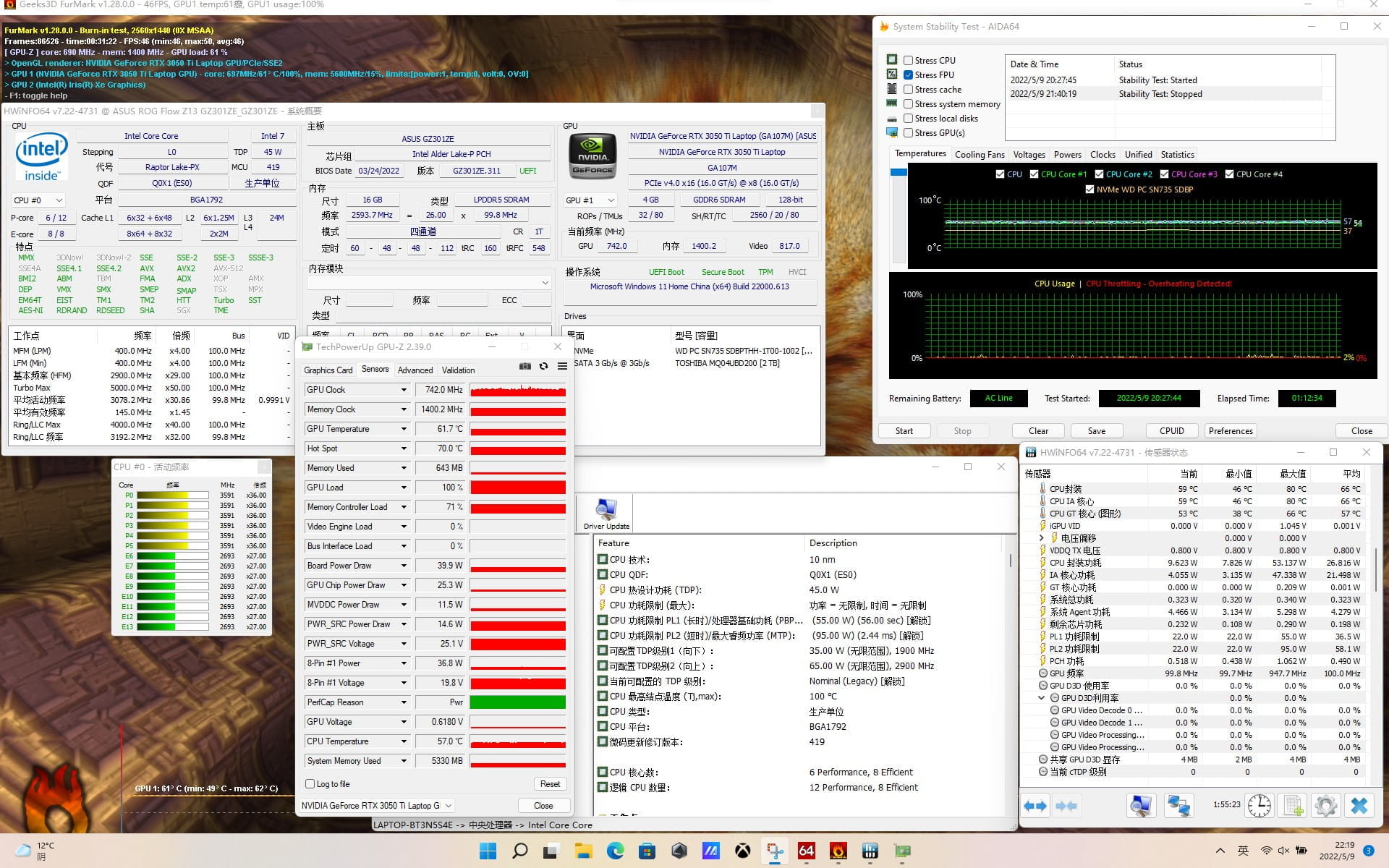
Task: Click blue temperature graph scale indicator
Action: tap(899, 172)
